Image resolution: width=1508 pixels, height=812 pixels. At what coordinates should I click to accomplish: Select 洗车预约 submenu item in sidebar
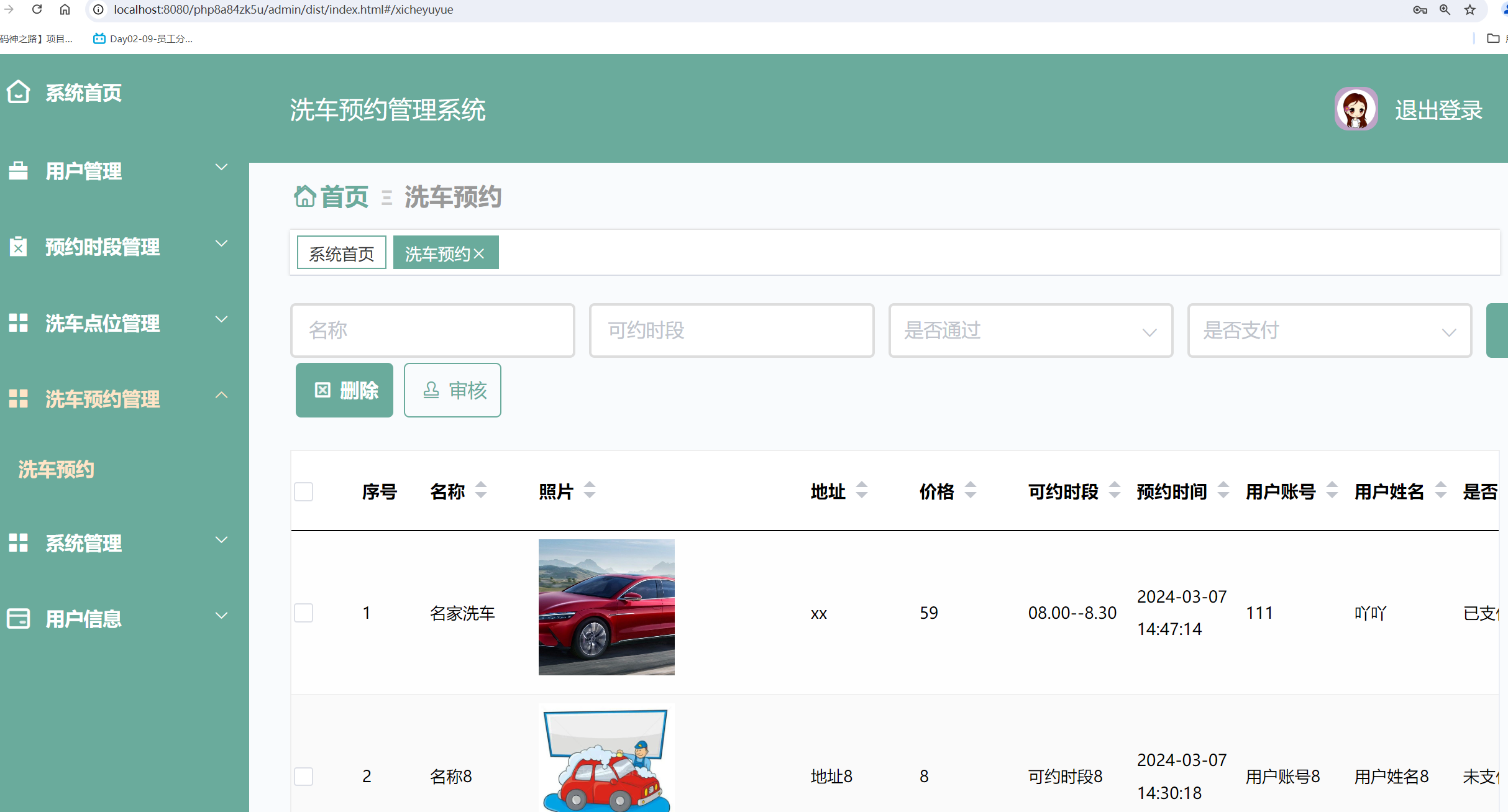click(x=56, y=469)
